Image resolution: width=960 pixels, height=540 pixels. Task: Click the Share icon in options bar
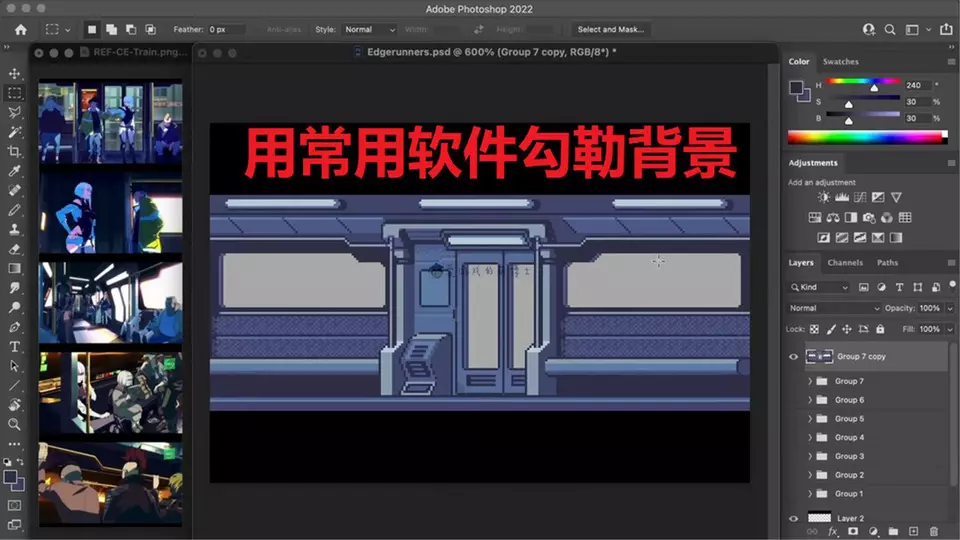946,29
